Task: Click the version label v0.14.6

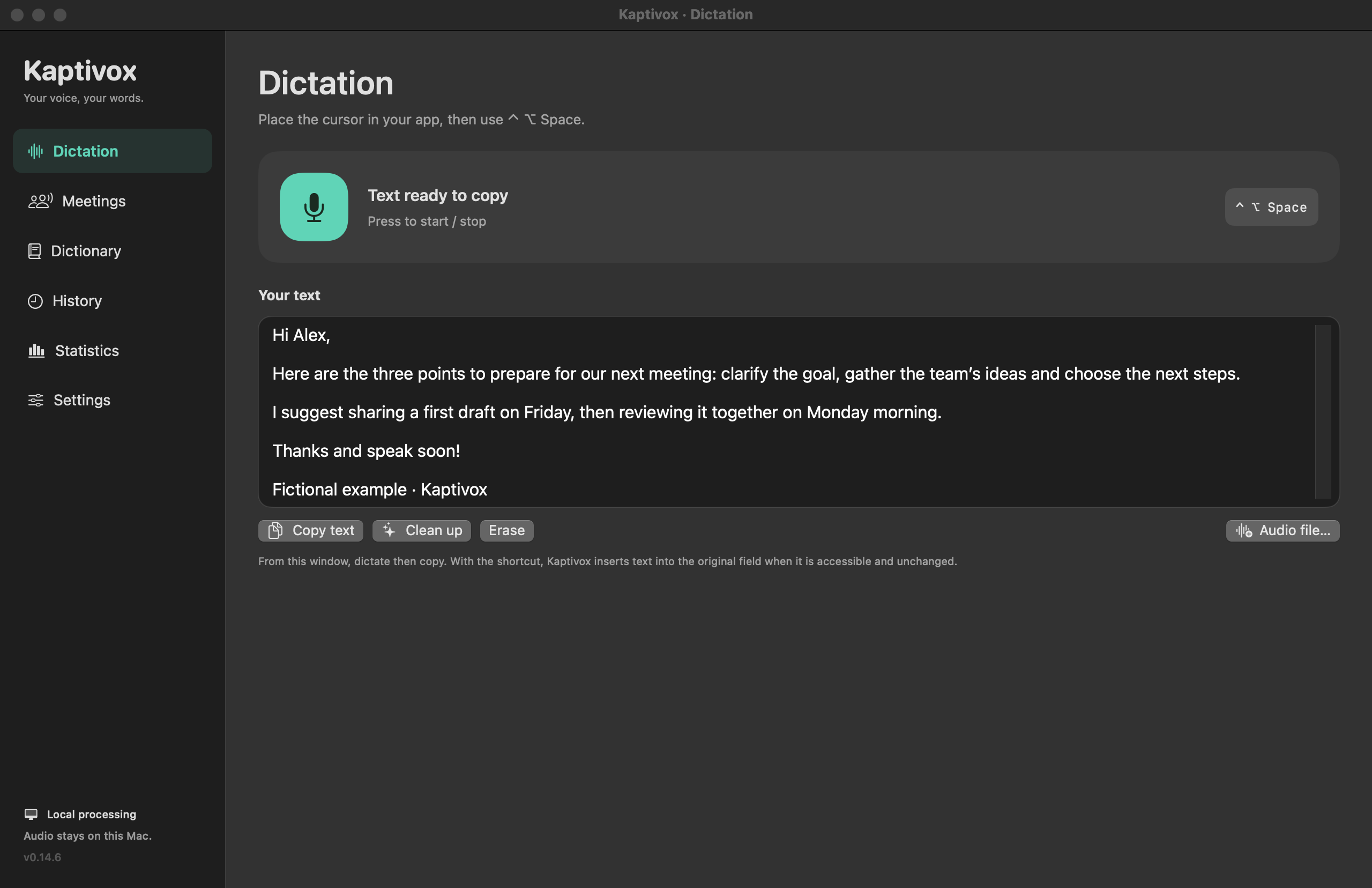Action: point(42,857)
